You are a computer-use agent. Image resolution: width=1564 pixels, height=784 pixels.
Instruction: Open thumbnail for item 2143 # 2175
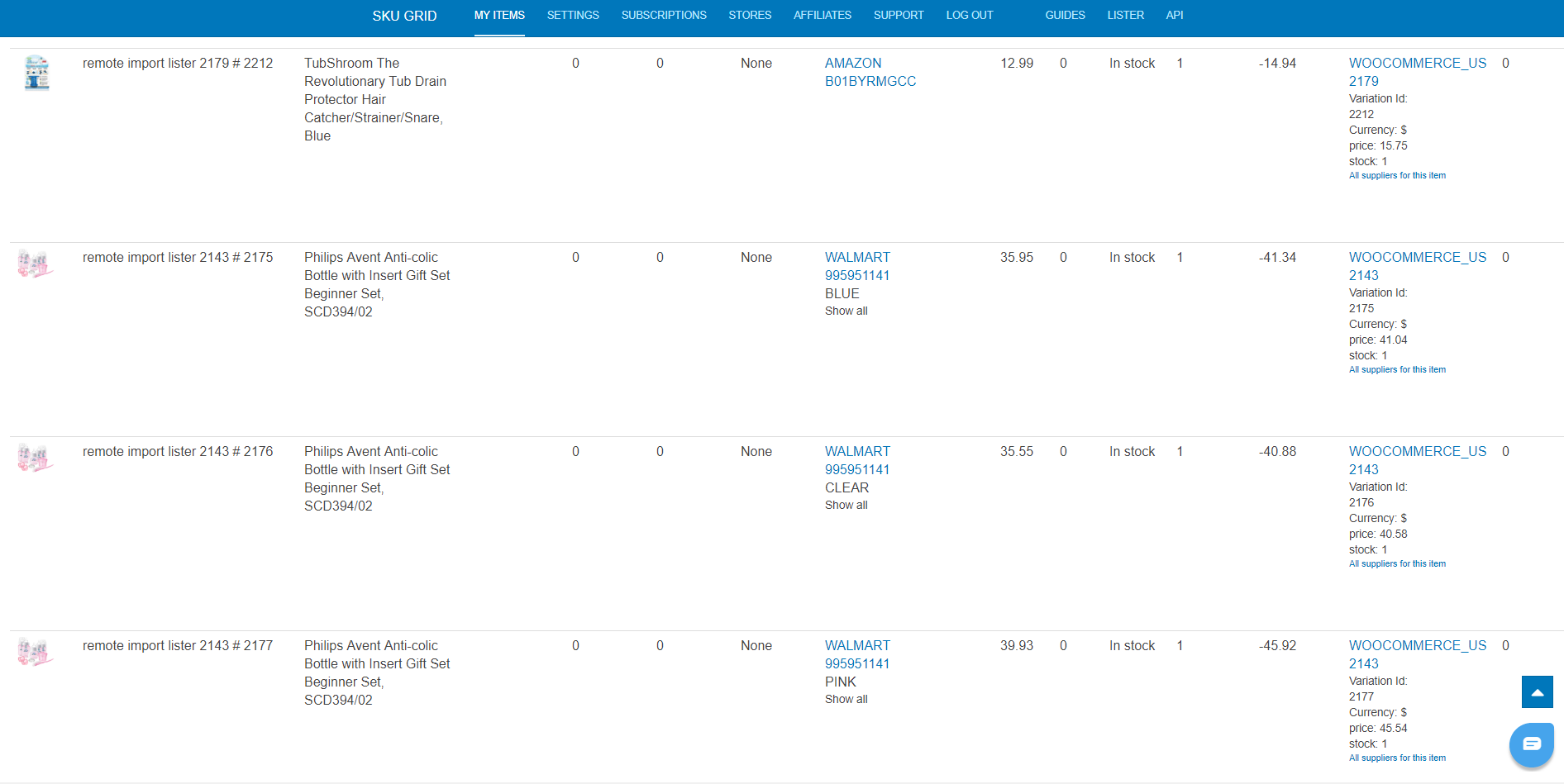coord(36,264)
